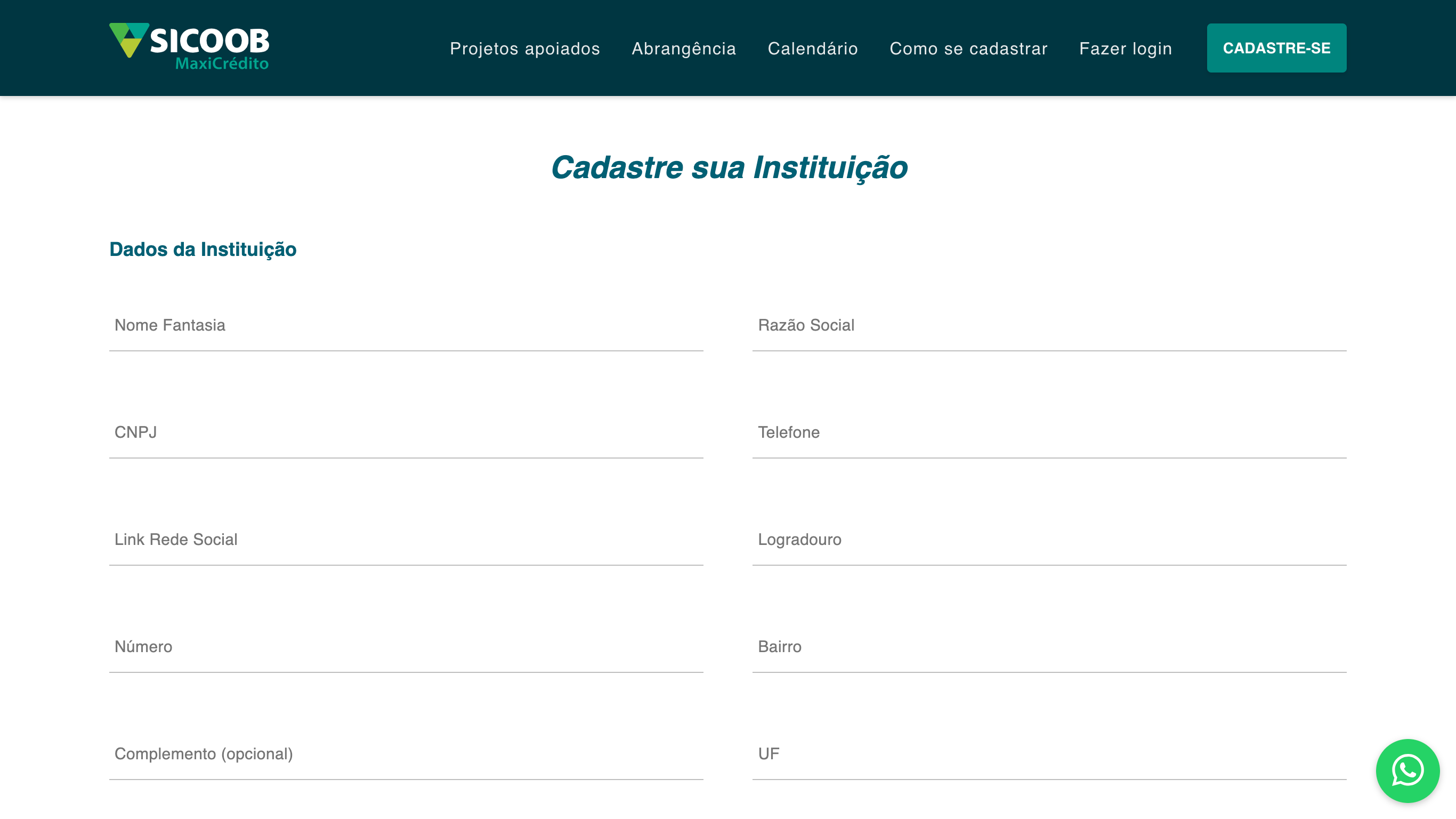Focus the Logradouro input
The width and height of the screenshot is (1456, 819).
1049,540
